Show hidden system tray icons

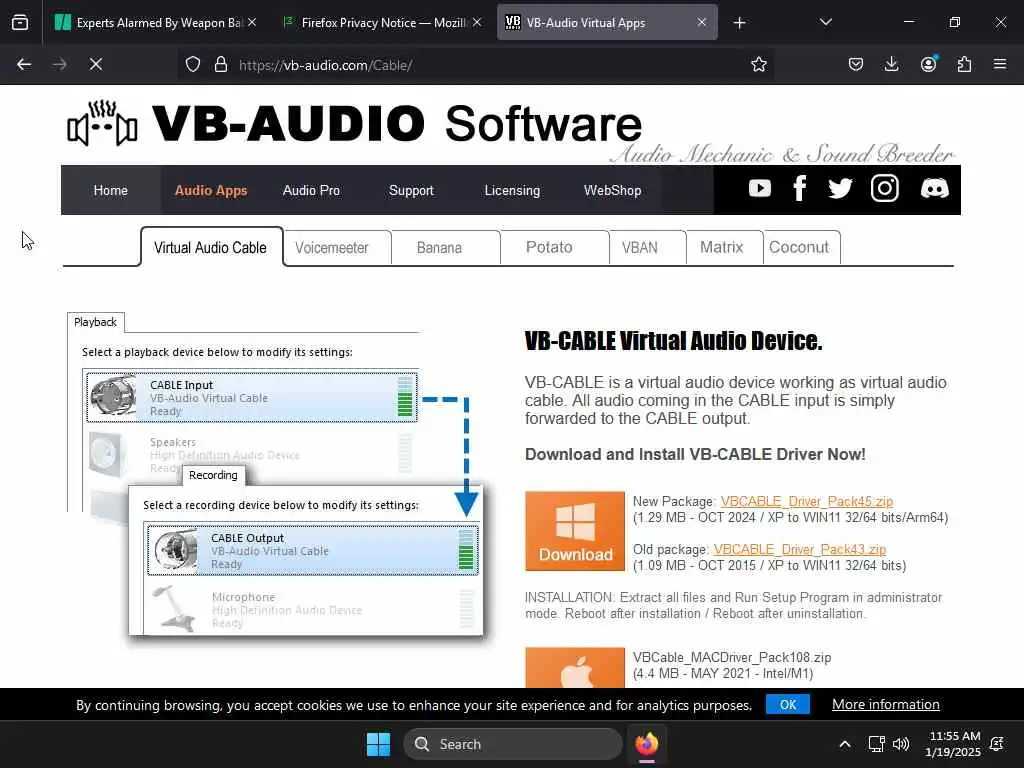pos(844,744)
